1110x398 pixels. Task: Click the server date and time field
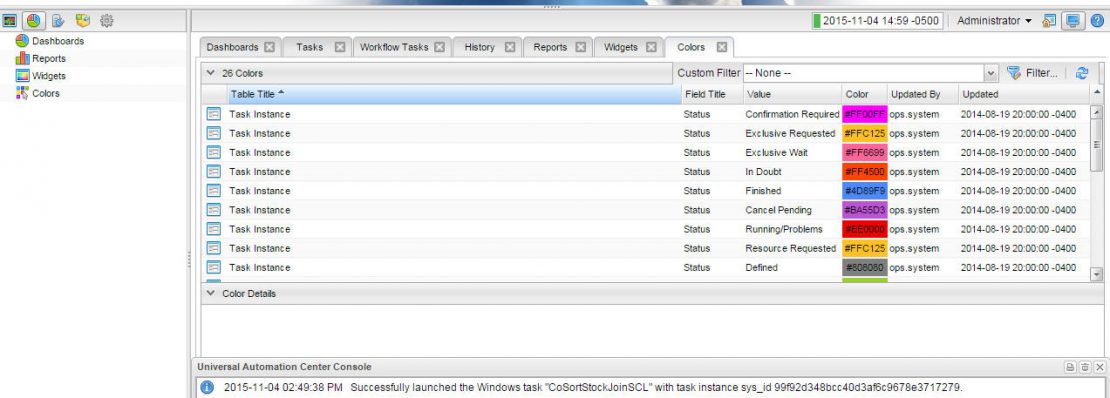[878, 21]
